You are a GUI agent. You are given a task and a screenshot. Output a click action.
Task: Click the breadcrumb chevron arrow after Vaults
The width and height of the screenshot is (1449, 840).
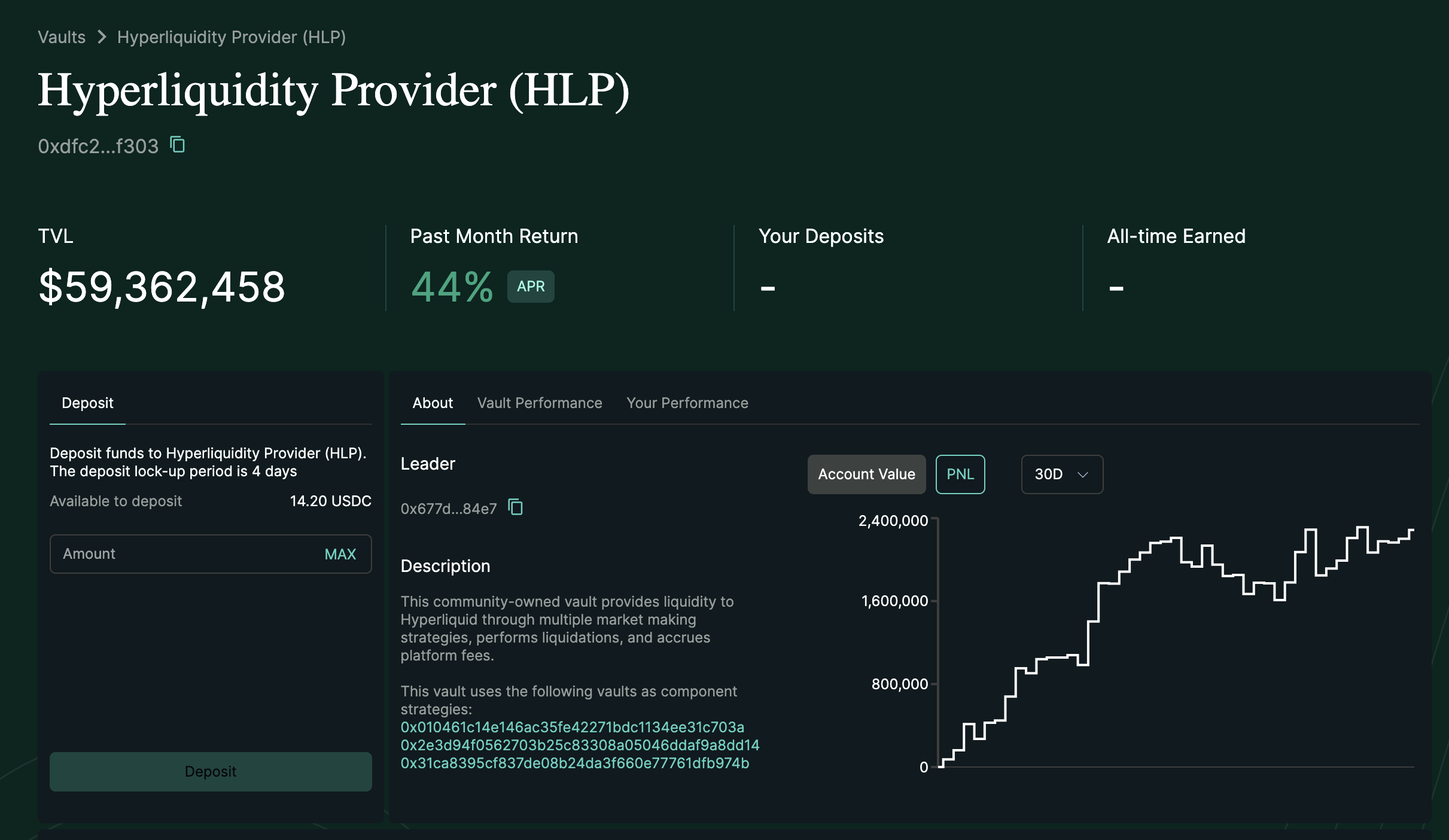(102, 37)
